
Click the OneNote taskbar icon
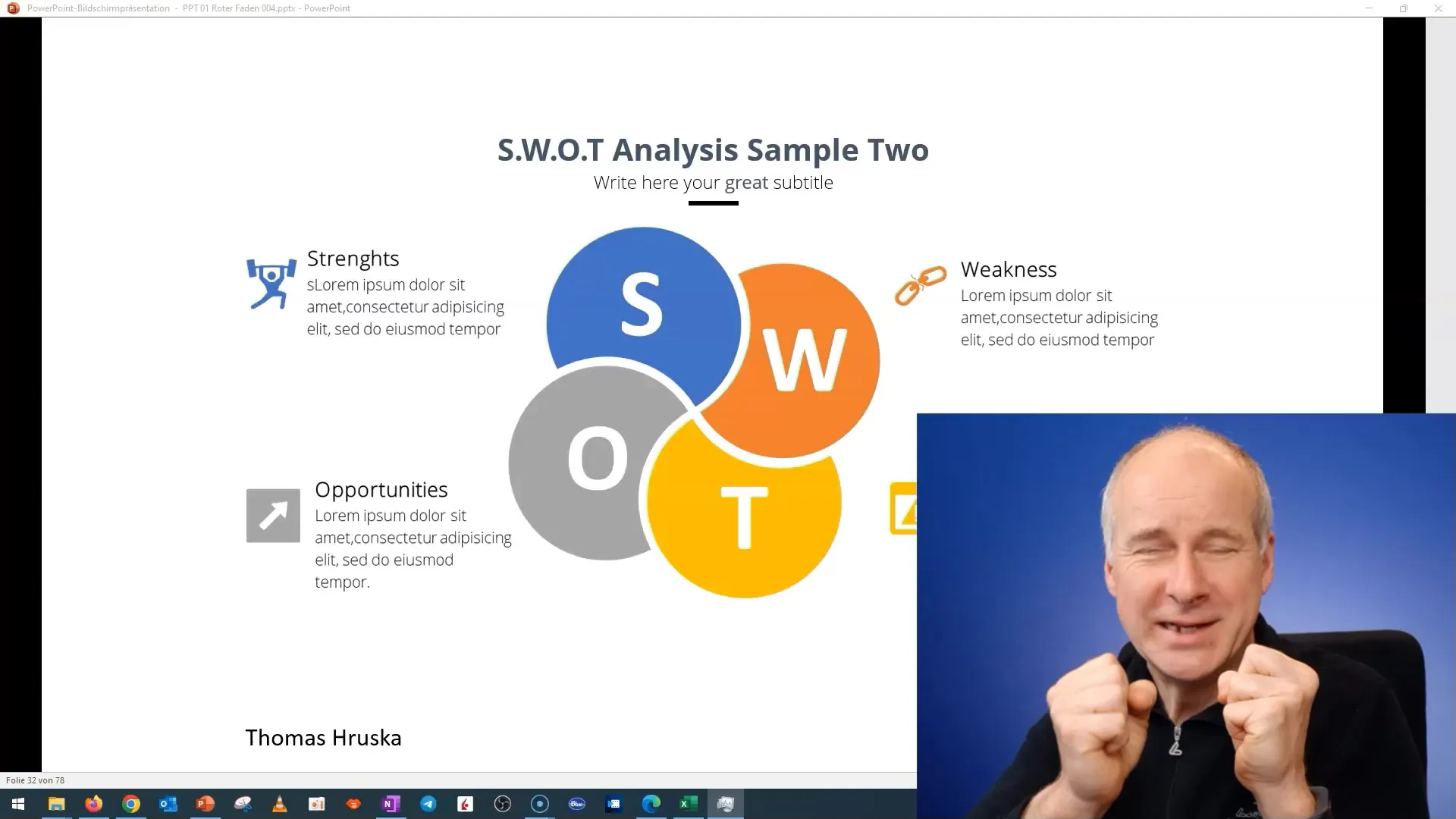390,804
